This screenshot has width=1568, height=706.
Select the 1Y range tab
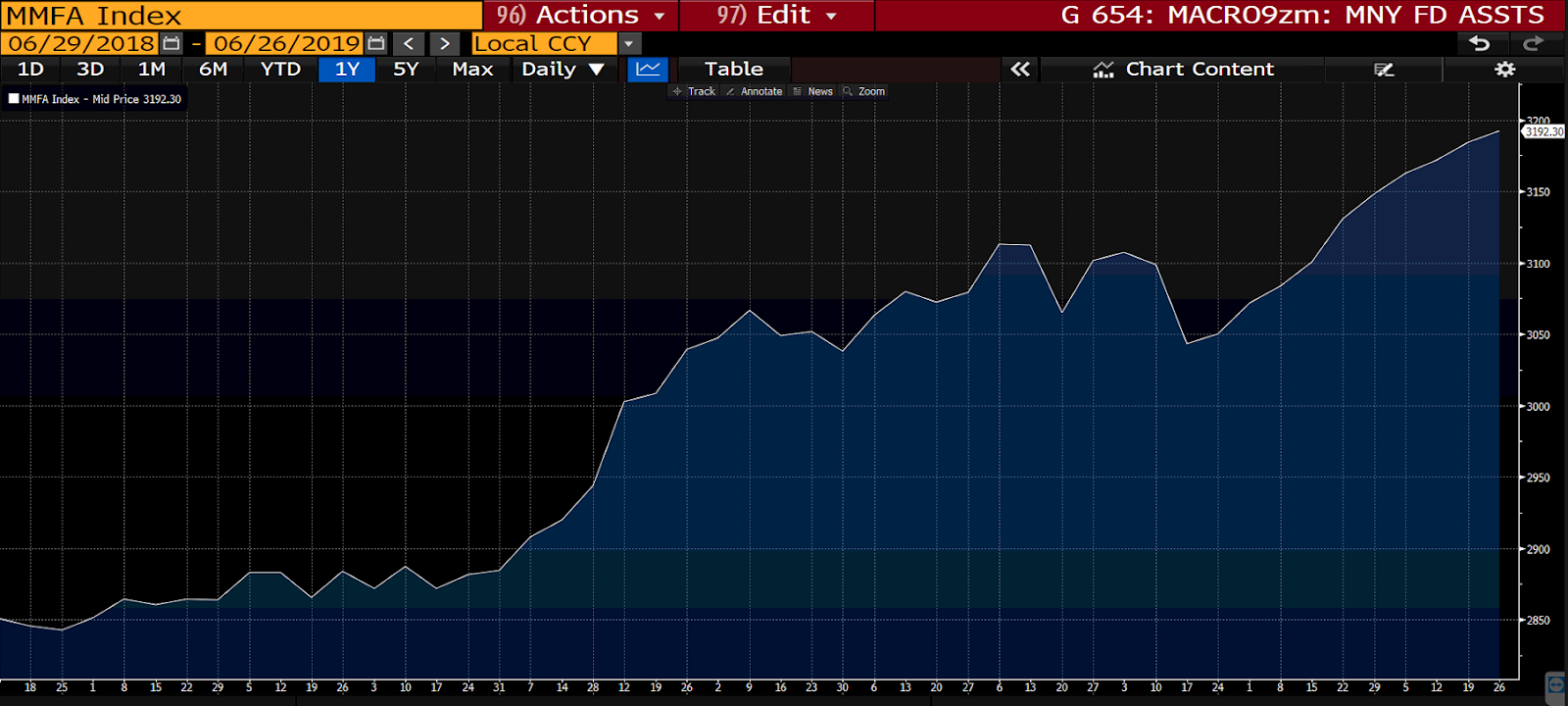pos(347,69)
